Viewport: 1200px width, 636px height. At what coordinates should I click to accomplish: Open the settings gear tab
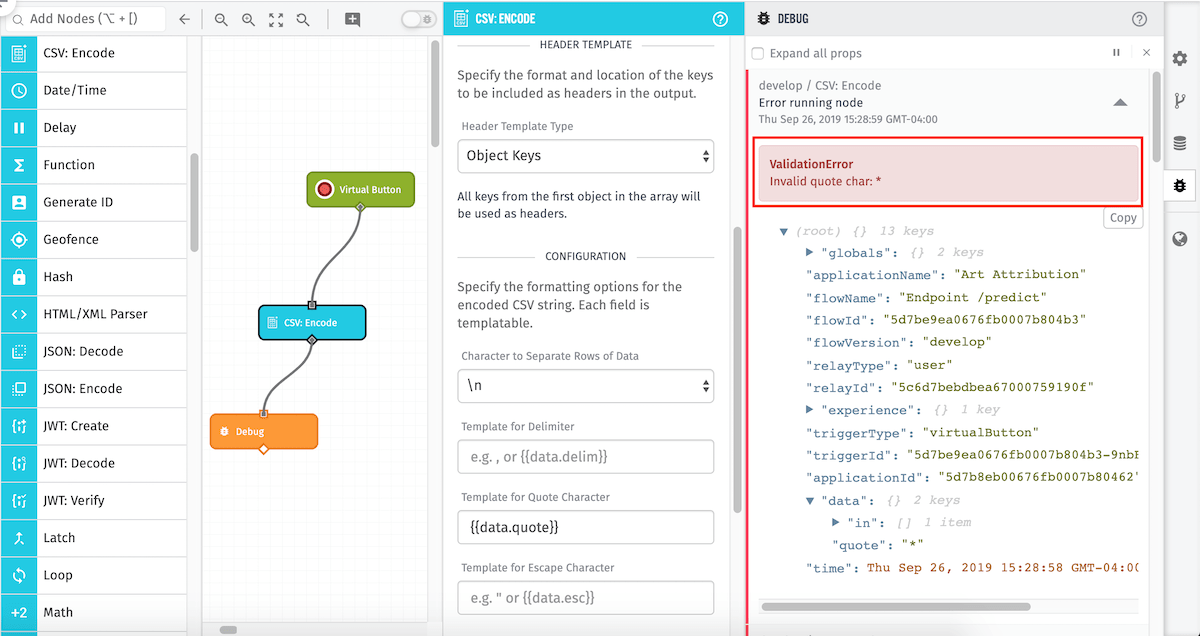(x=1180, y=59)
